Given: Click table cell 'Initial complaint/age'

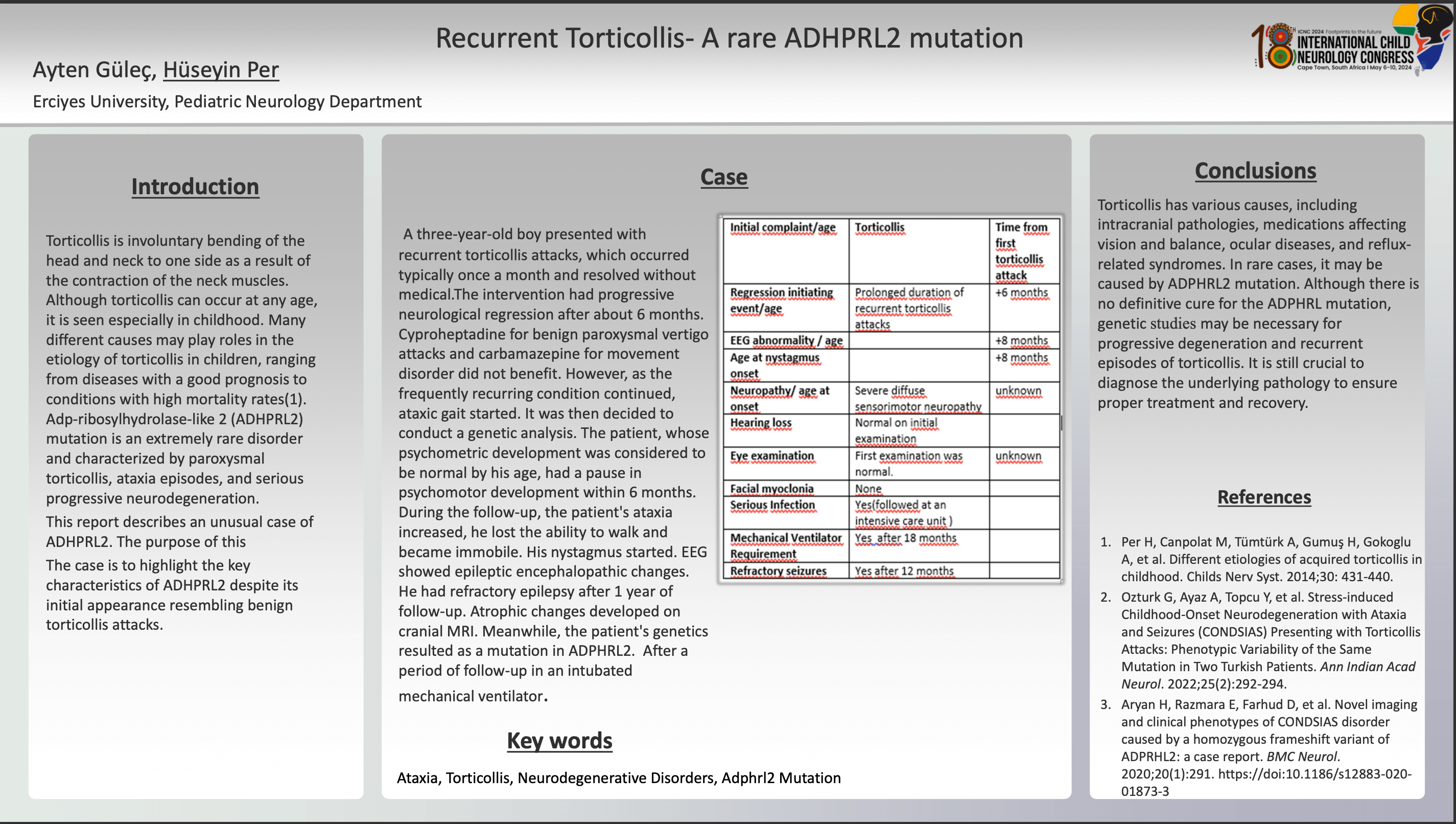Looking at the screenshot, I should pyautogui.click(x=786, y=251).
